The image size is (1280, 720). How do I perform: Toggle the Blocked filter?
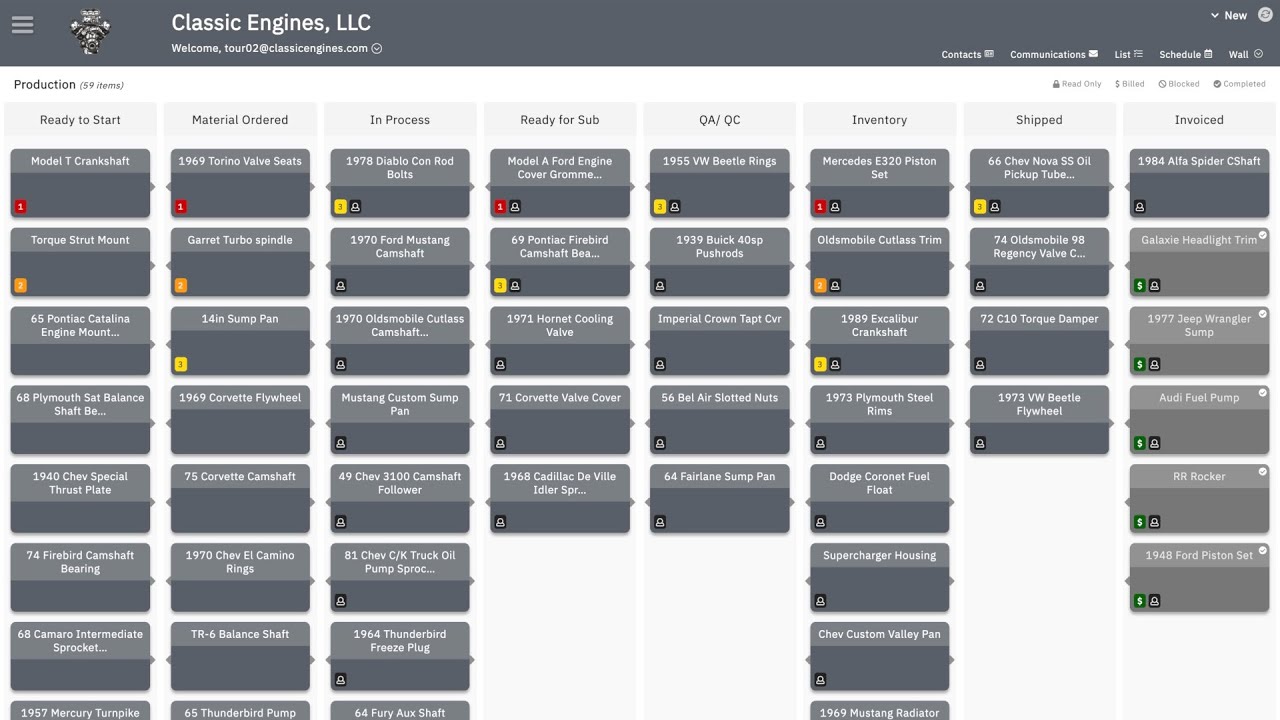tap(1178, 84)
